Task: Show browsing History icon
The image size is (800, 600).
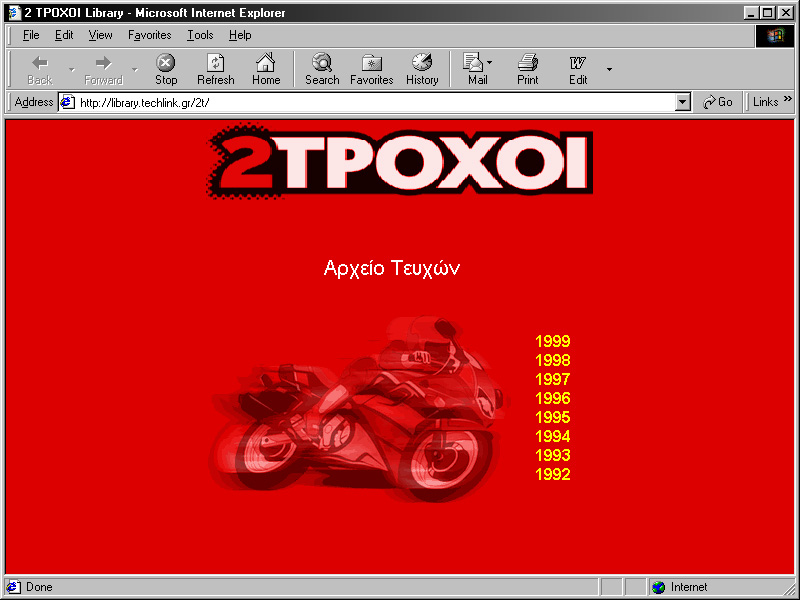Action: pyautogui.click(x=422, y=62)
